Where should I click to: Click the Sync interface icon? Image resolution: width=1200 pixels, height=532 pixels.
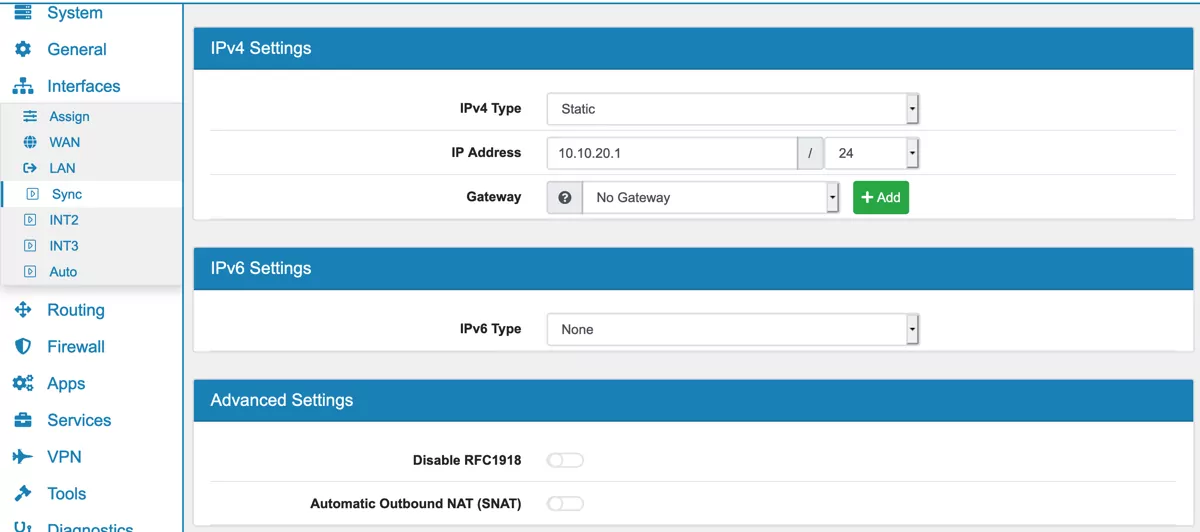32,194
